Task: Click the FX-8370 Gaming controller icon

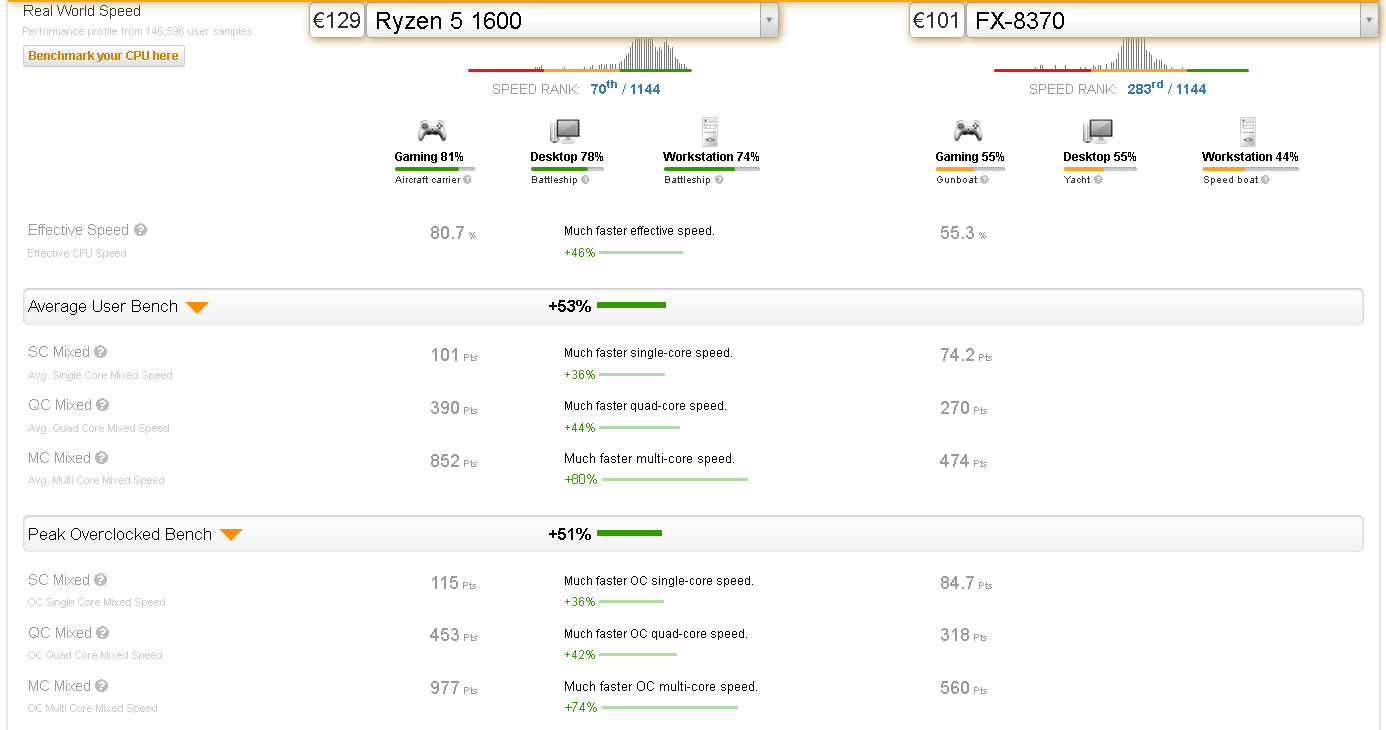Action: 968,131
